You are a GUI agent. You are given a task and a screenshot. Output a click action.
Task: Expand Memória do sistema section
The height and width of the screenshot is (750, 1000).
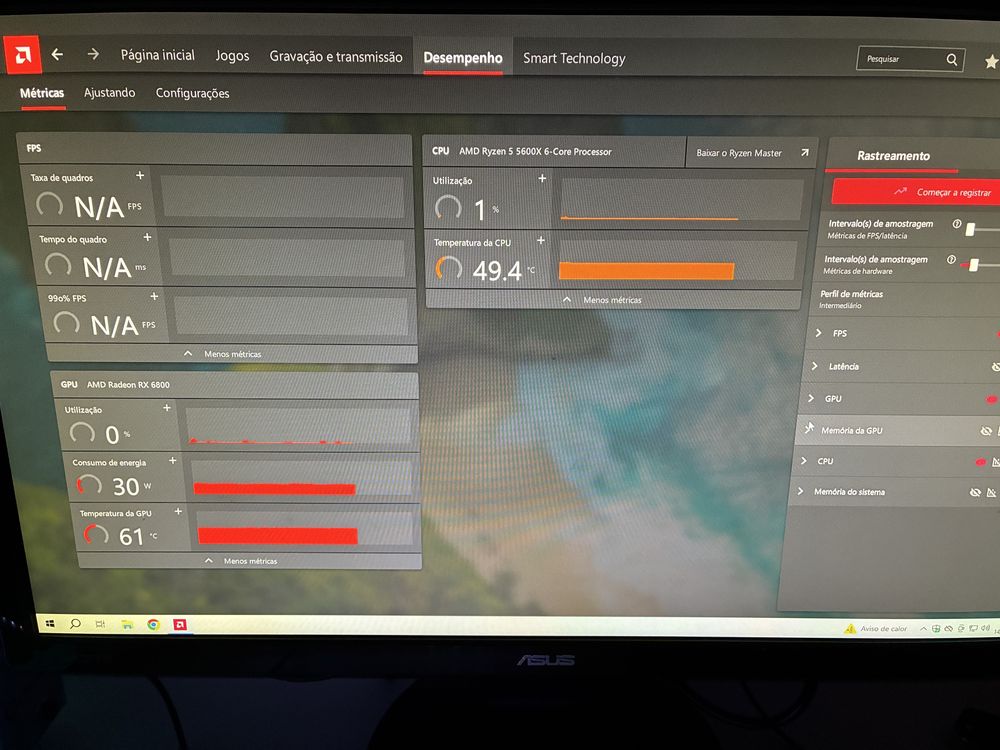800,491
